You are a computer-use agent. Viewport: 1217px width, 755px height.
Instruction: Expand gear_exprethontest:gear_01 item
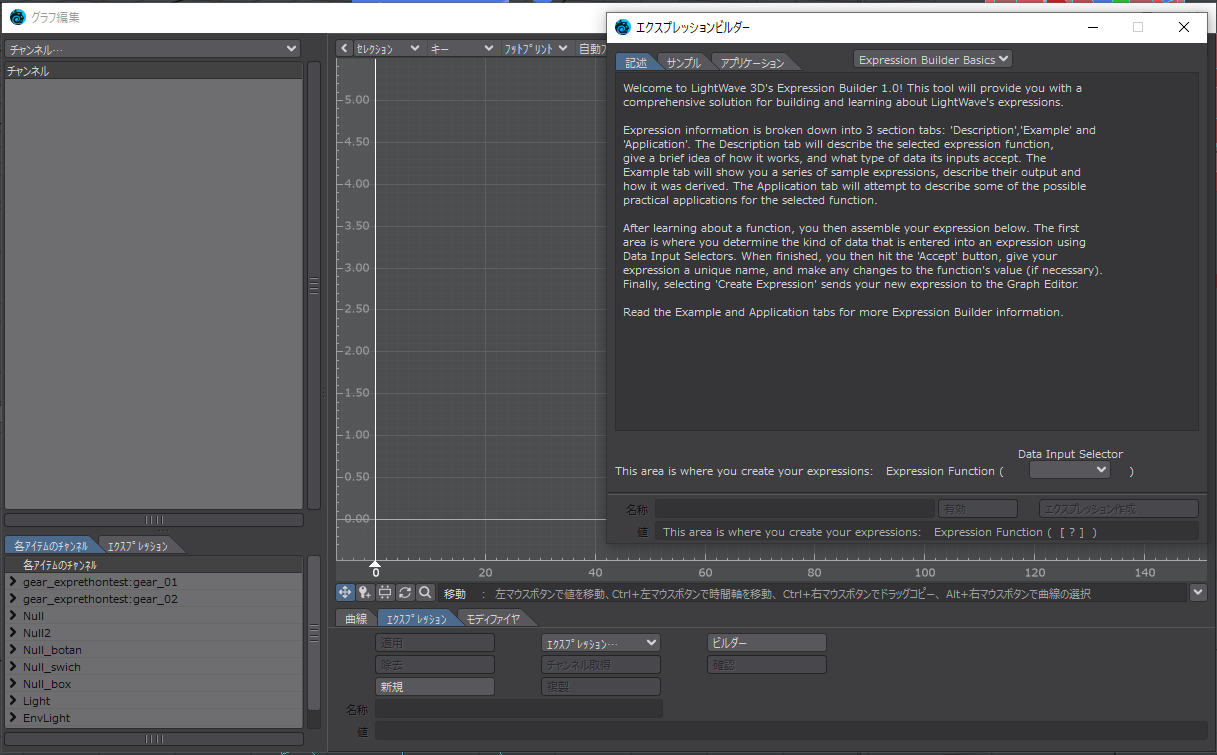[x=13, y=582]
